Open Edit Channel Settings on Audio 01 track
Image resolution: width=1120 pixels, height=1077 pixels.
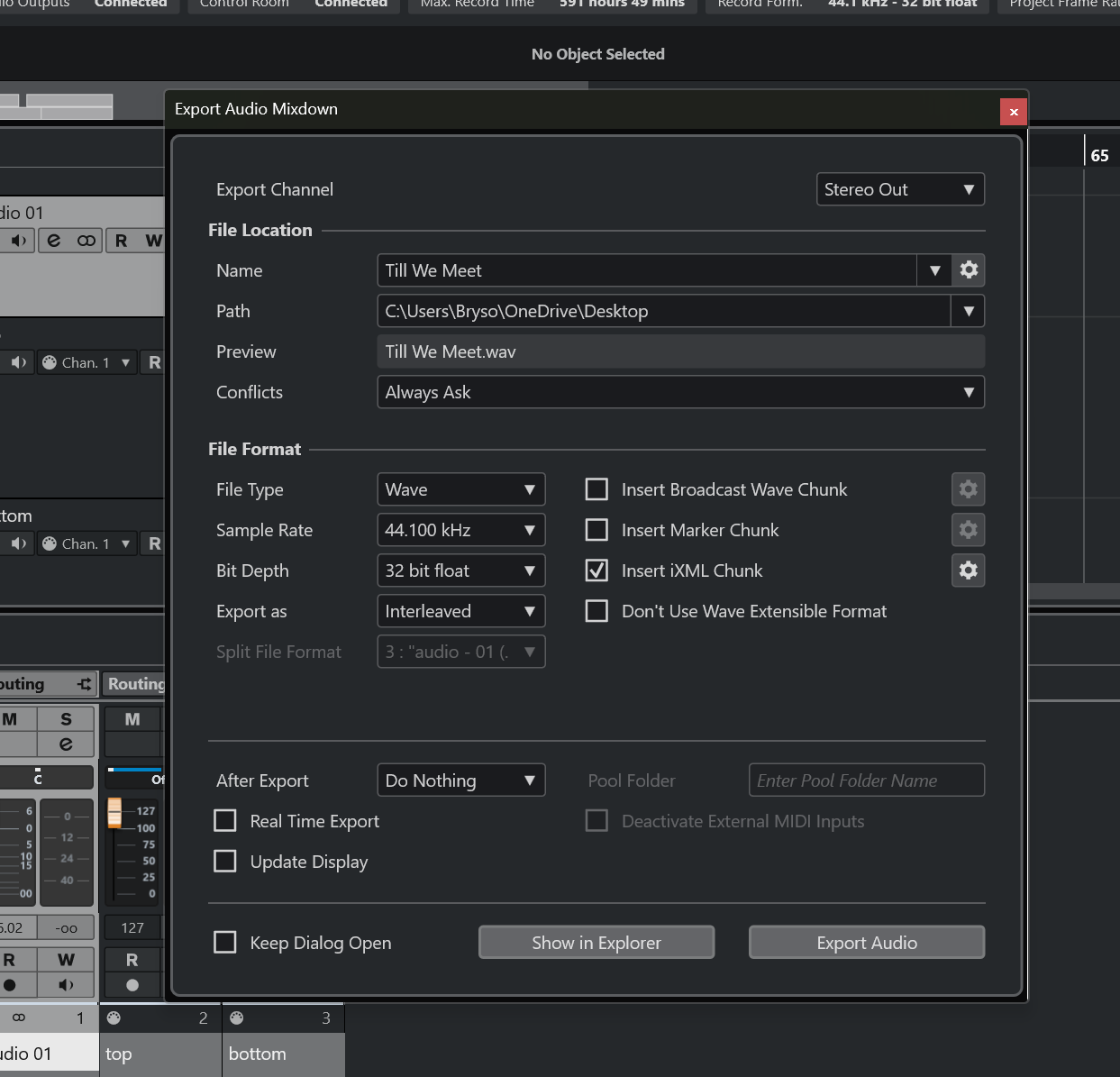[54, 241]
